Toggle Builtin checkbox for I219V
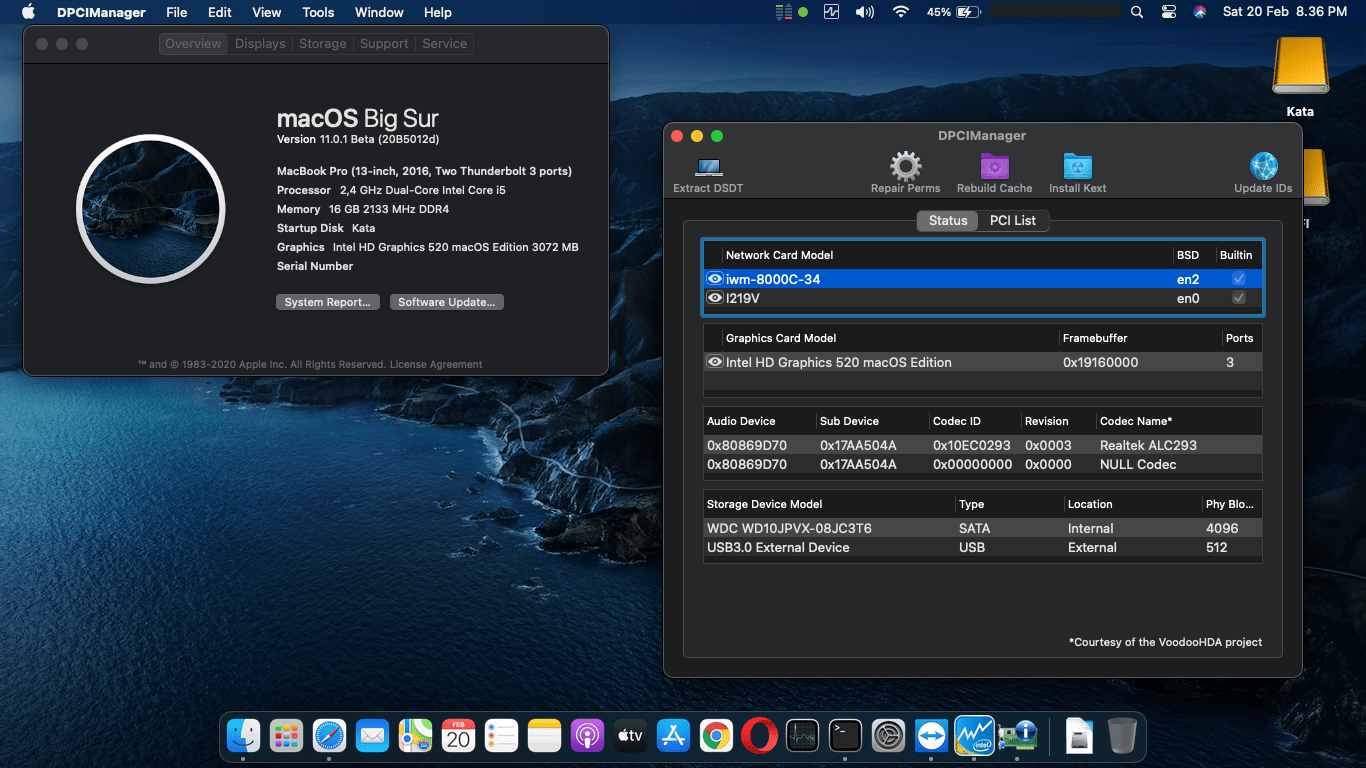The height and width of the screenshot is (768, 1366). [1239, 298]
